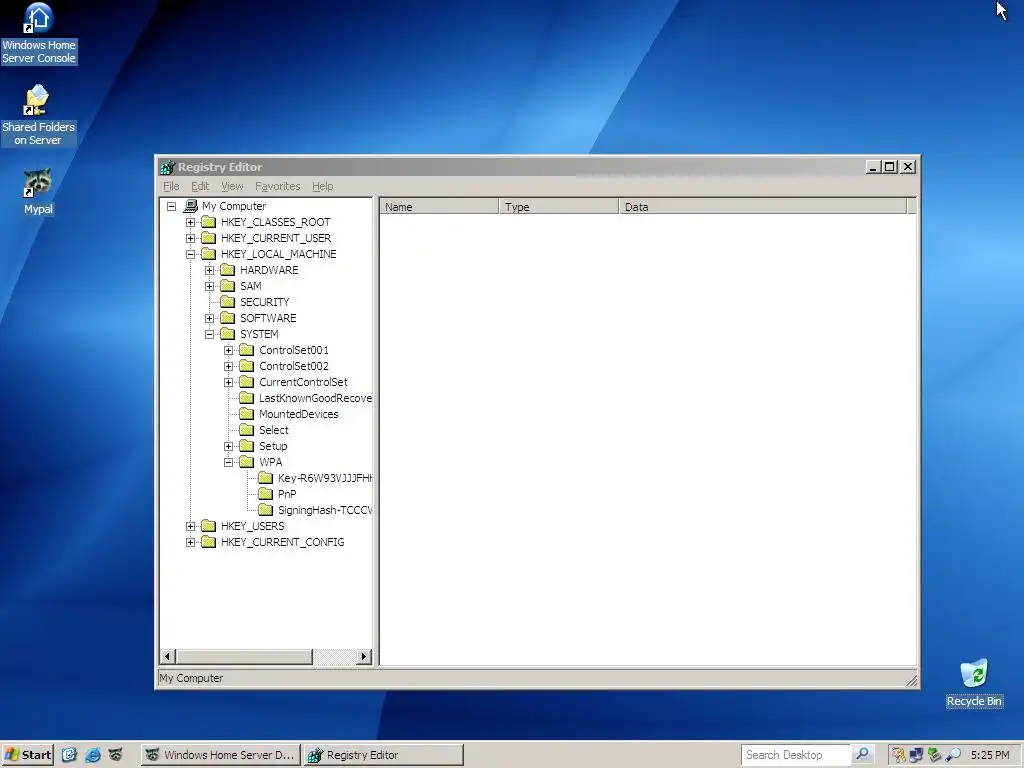Viewport: 1024px width, 768px height.
Task: Select the Key-R6W93VJJJFHH registry key
Action: pos(325,478)
